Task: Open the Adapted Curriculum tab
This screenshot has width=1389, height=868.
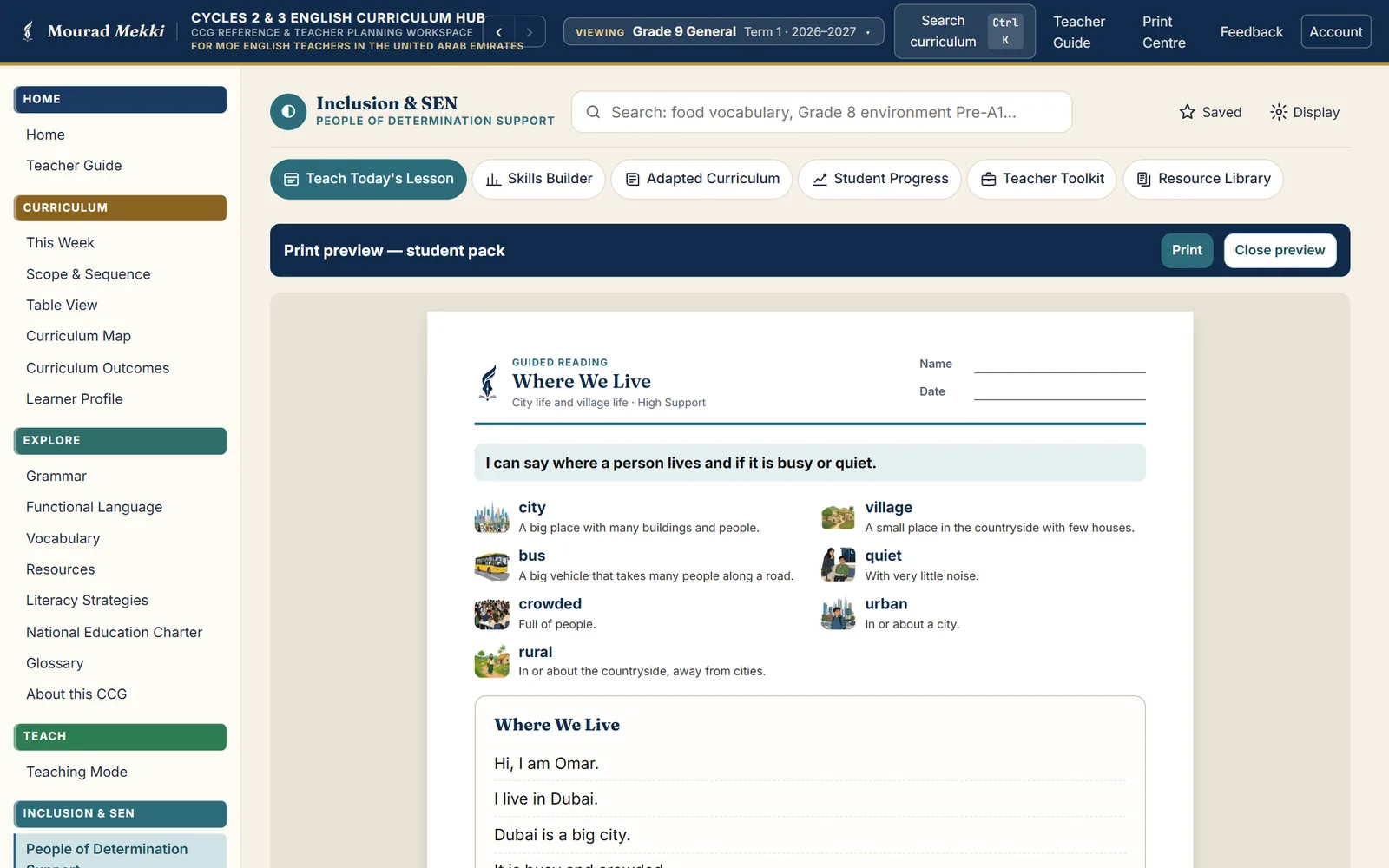Action: (x=701, y=179)
